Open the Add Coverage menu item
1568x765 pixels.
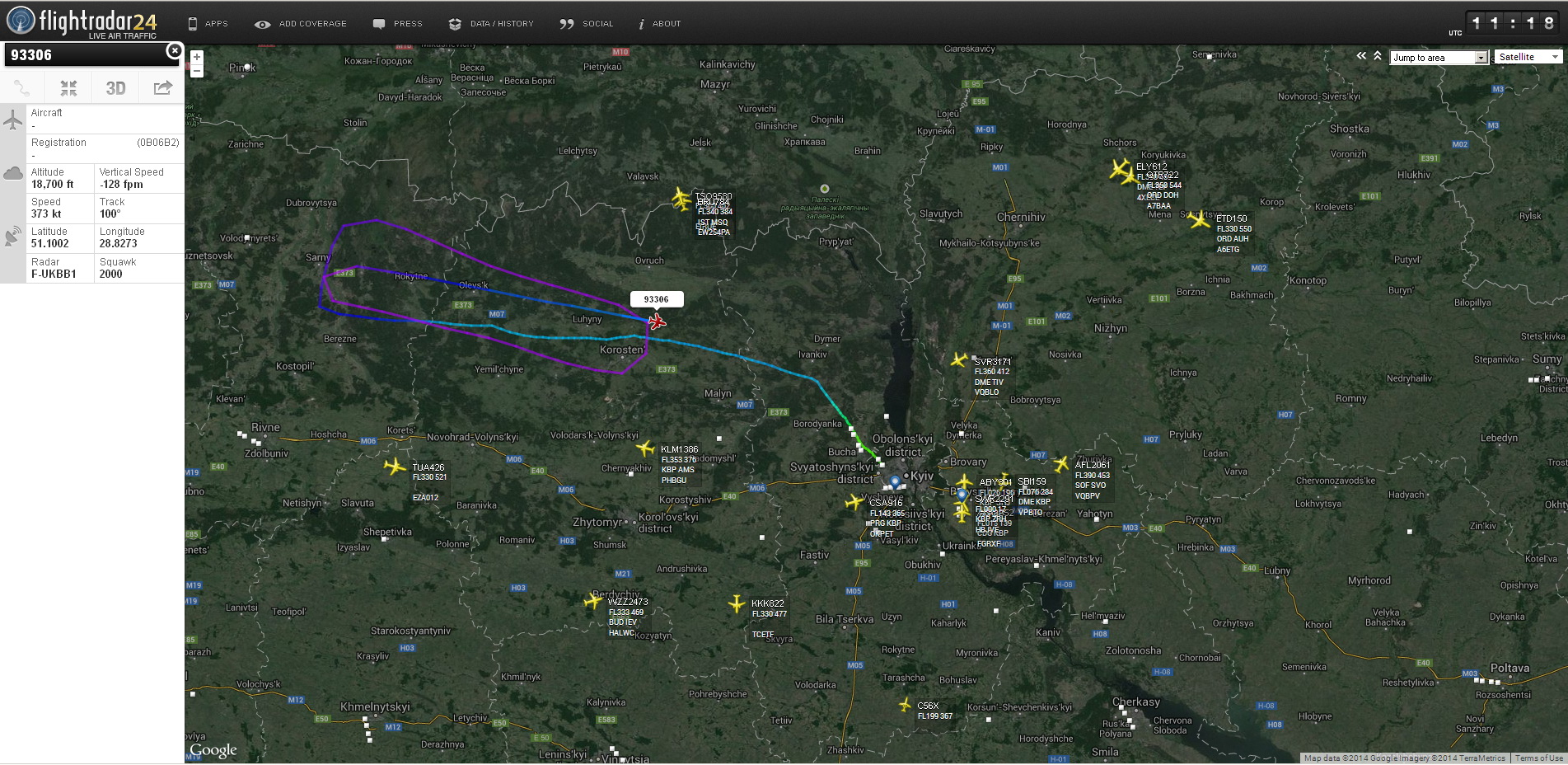(x=301, y=24)
